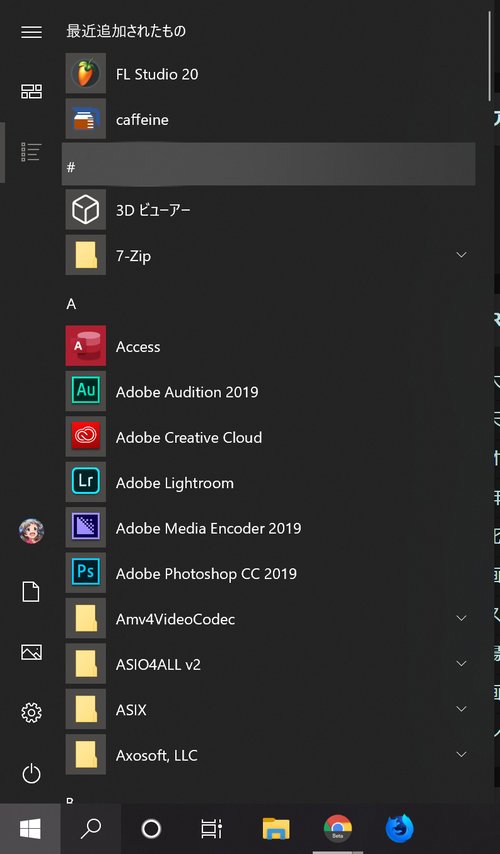Open Adobe Creative Cloud red icon
500x854 pixels.
click(x=86, y=437)
